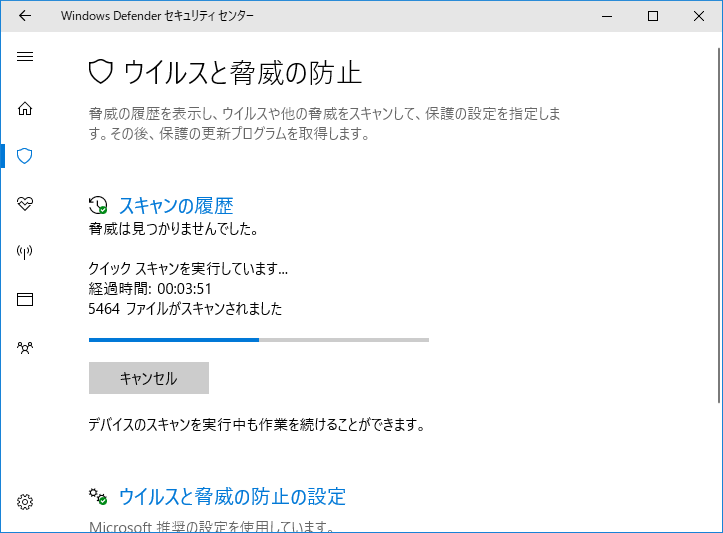Open the app and browser control icon
The width and height of the screenshot is (723, 533).
(x=25, y=299)
